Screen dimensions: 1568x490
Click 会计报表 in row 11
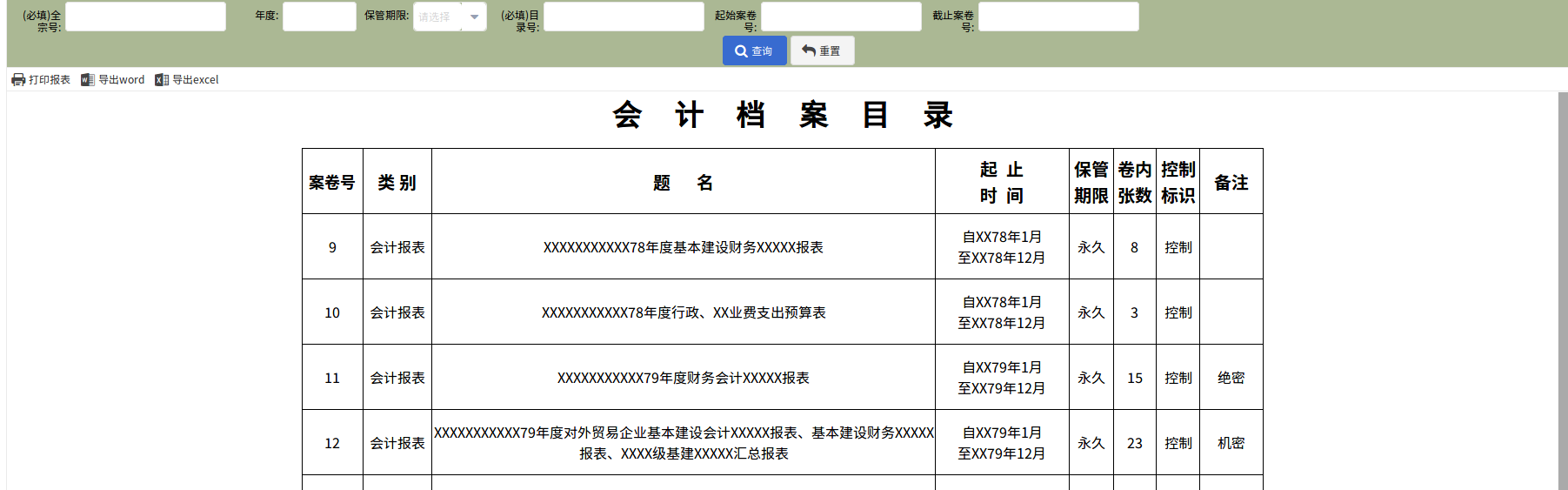[397, 378]
